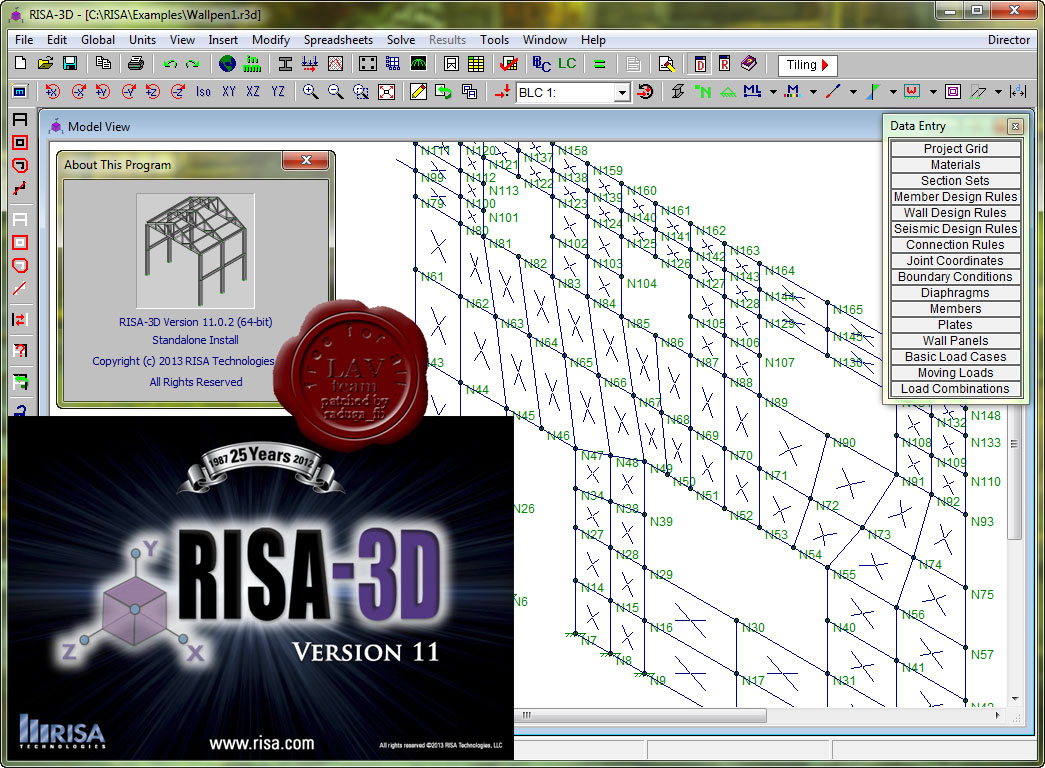Expand the W wall panel dropdown arrow
This screenshot has width=1045, height=768.
(933, 92)
